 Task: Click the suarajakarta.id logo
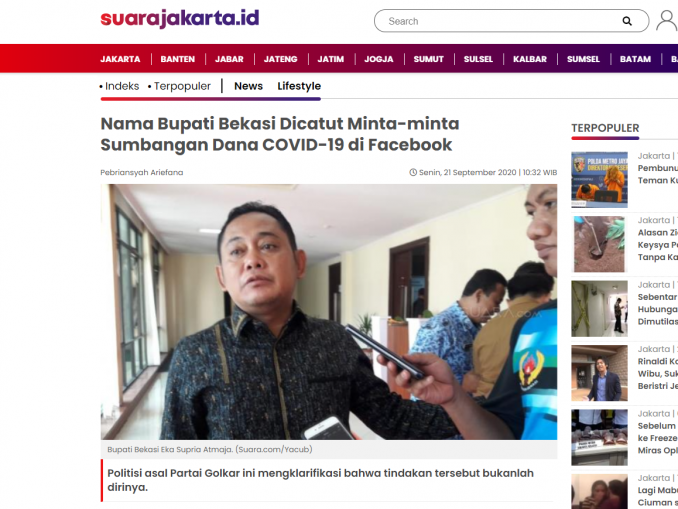180,19
